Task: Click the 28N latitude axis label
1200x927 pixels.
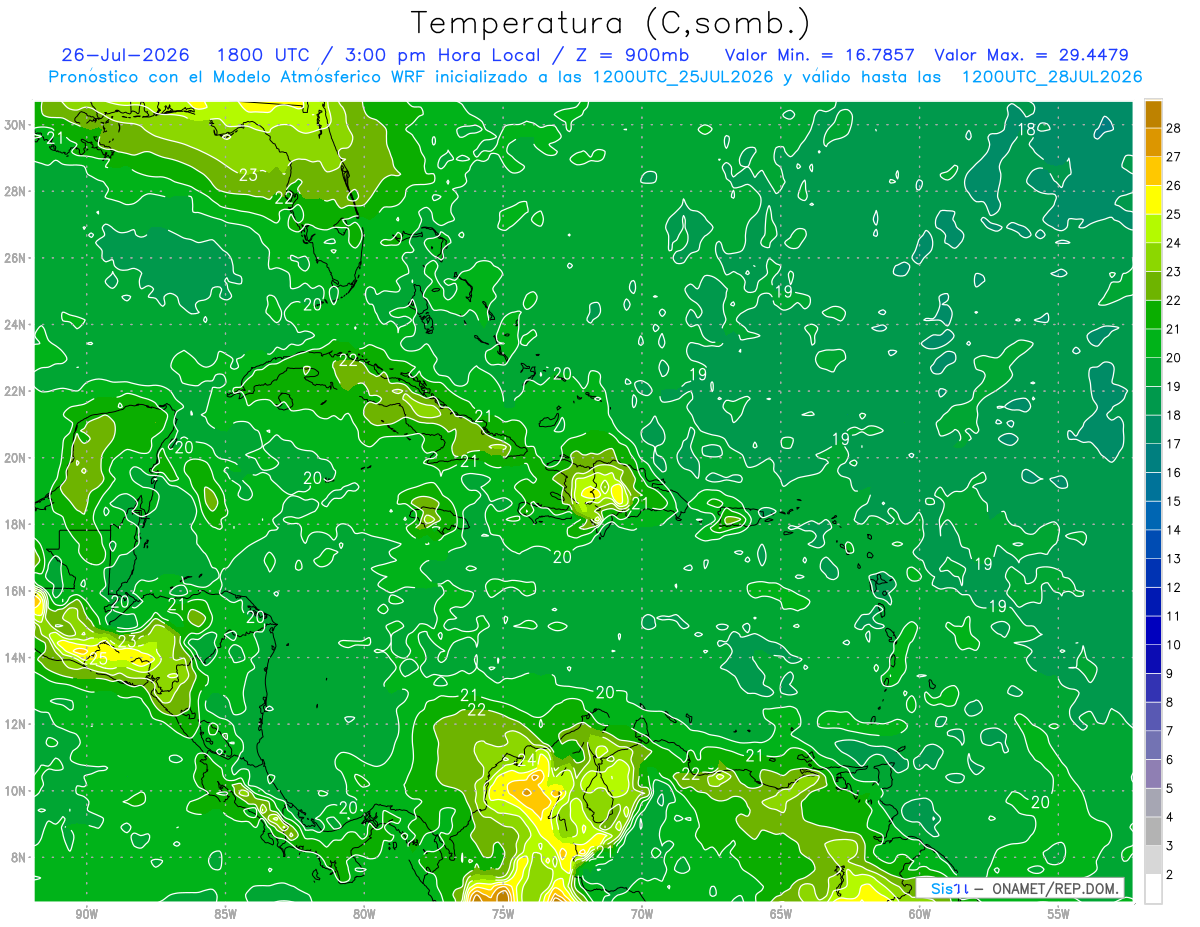Action: 15,191
